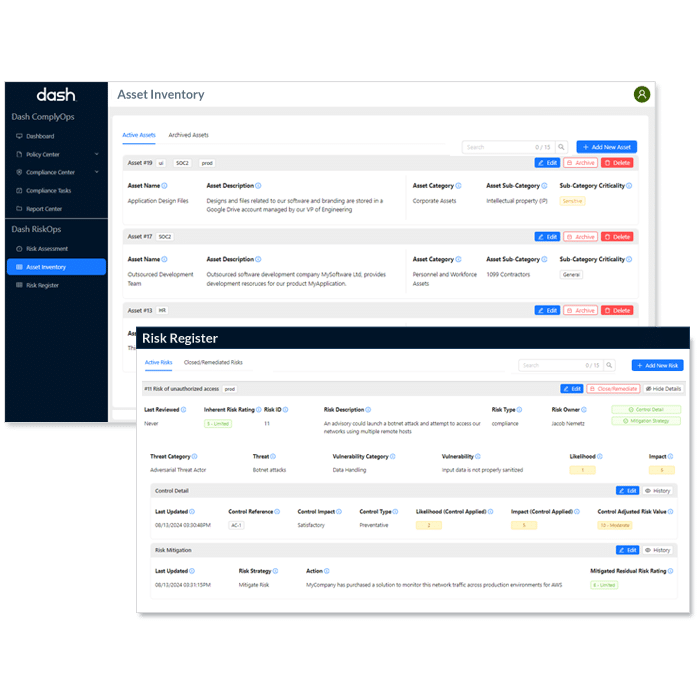The width and height of the screenshot is (700, 700).
Task: Open Risk Register in the sidebar
Action: point(38,285)
